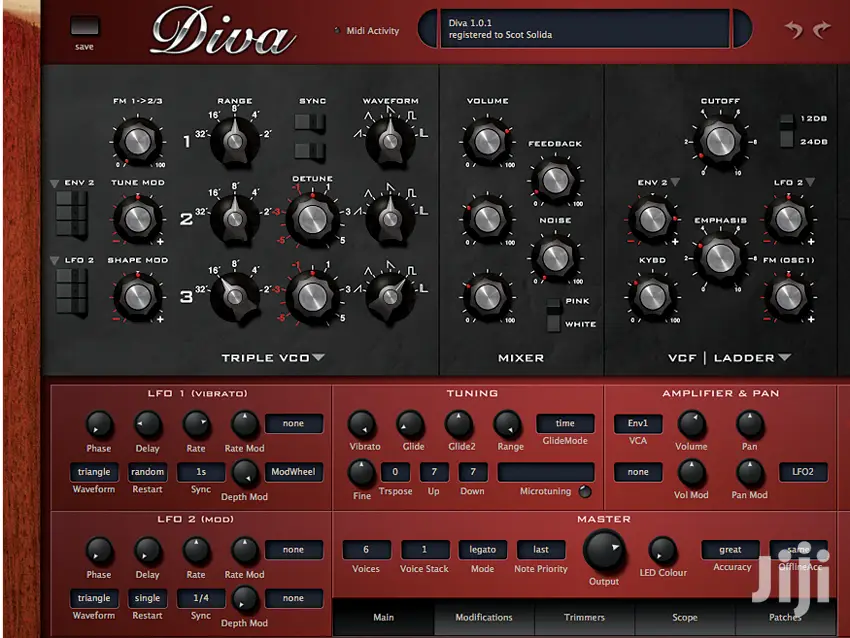
Task: Set the filter slope switch to 24dB
Action: click(x=787, y=140)
